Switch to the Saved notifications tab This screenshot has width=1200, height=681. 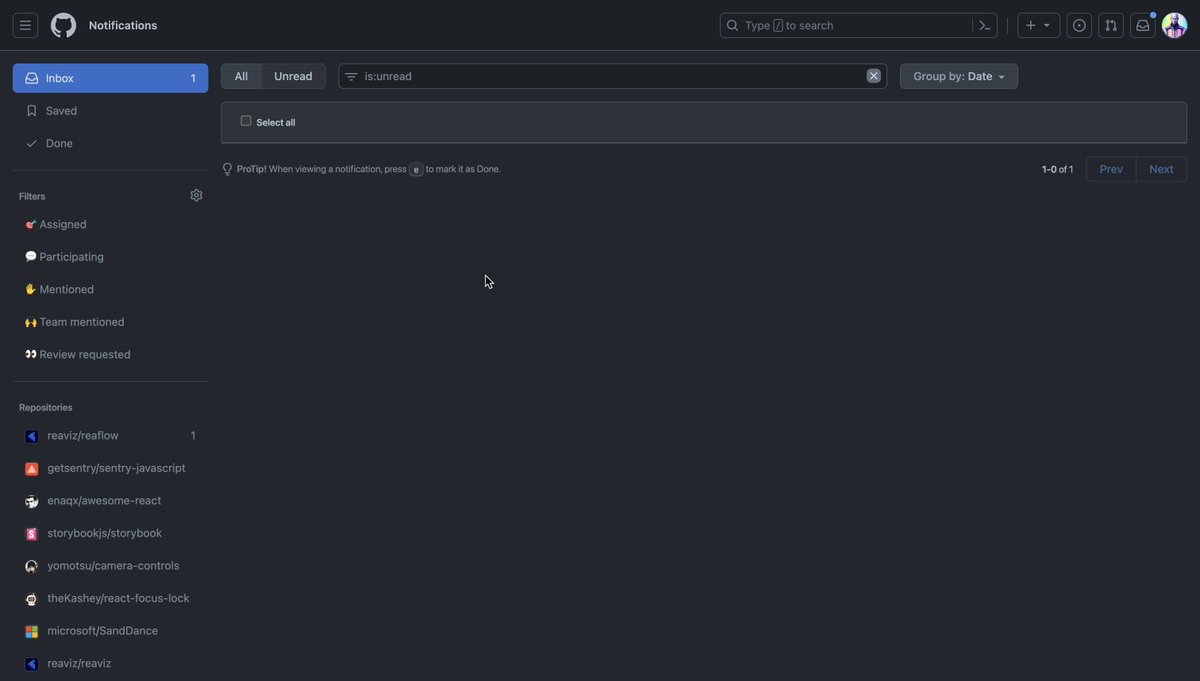(62, 110)
